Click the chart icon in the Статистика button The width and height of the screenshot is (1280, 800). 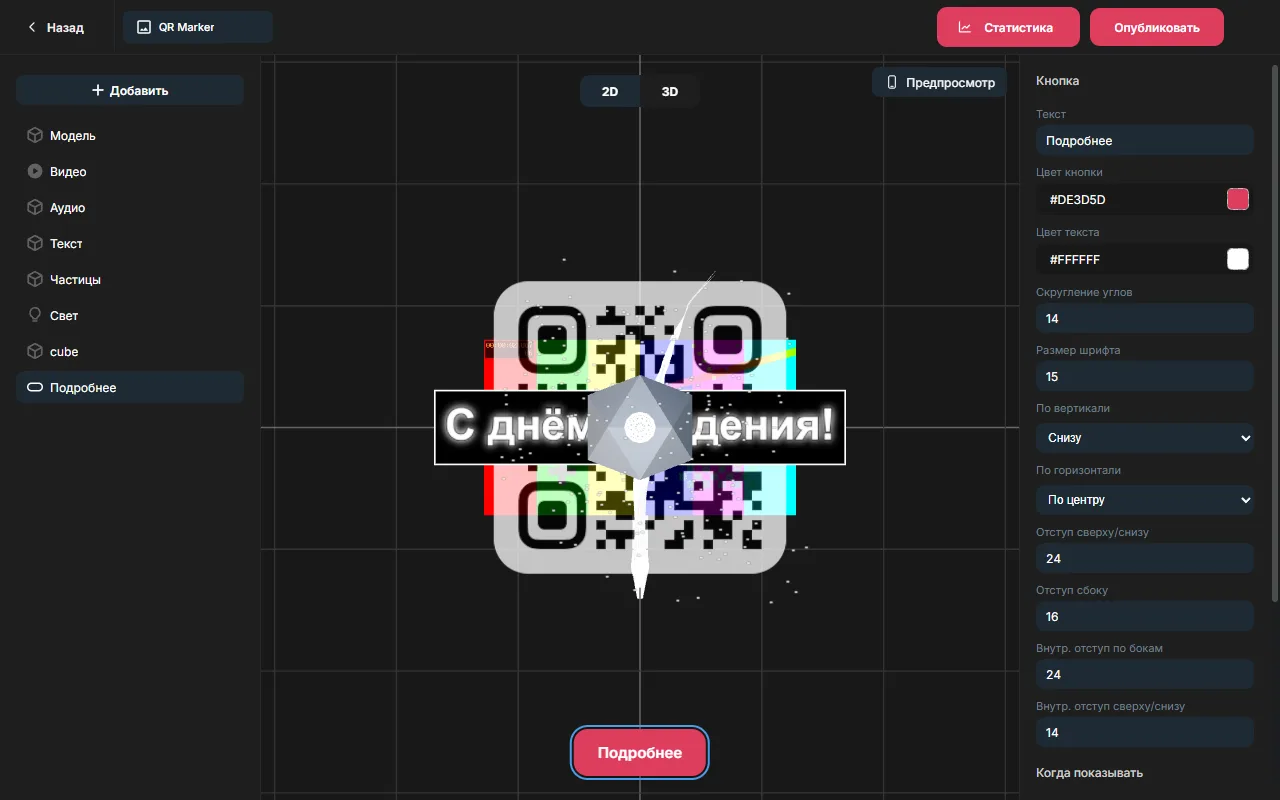965,28
